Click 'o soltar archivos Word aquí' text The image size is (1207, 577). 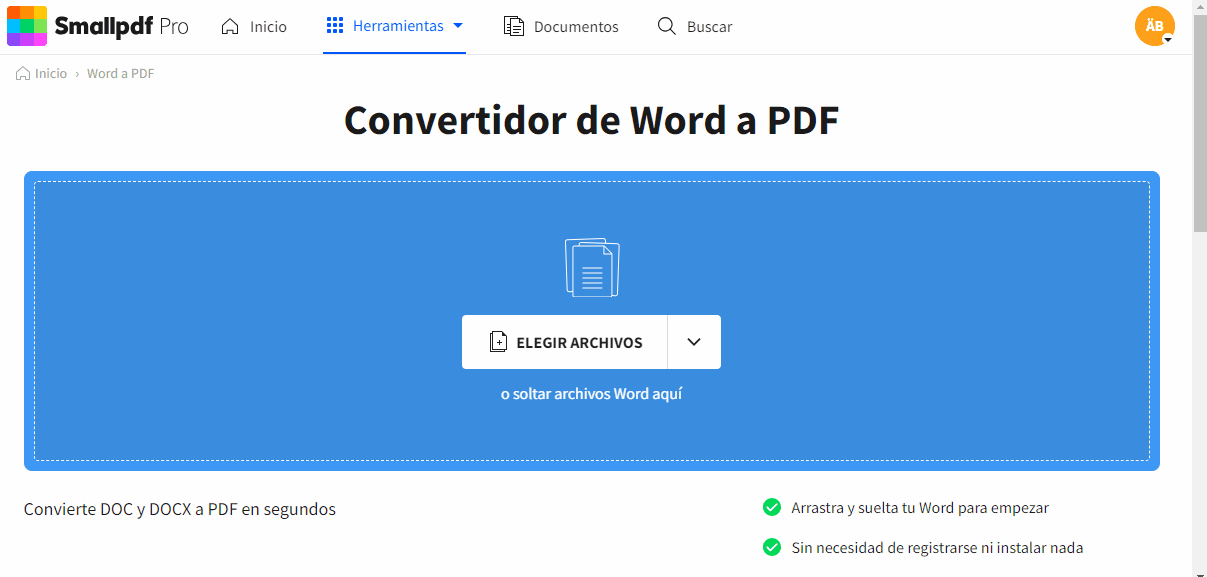coord(591,394)
